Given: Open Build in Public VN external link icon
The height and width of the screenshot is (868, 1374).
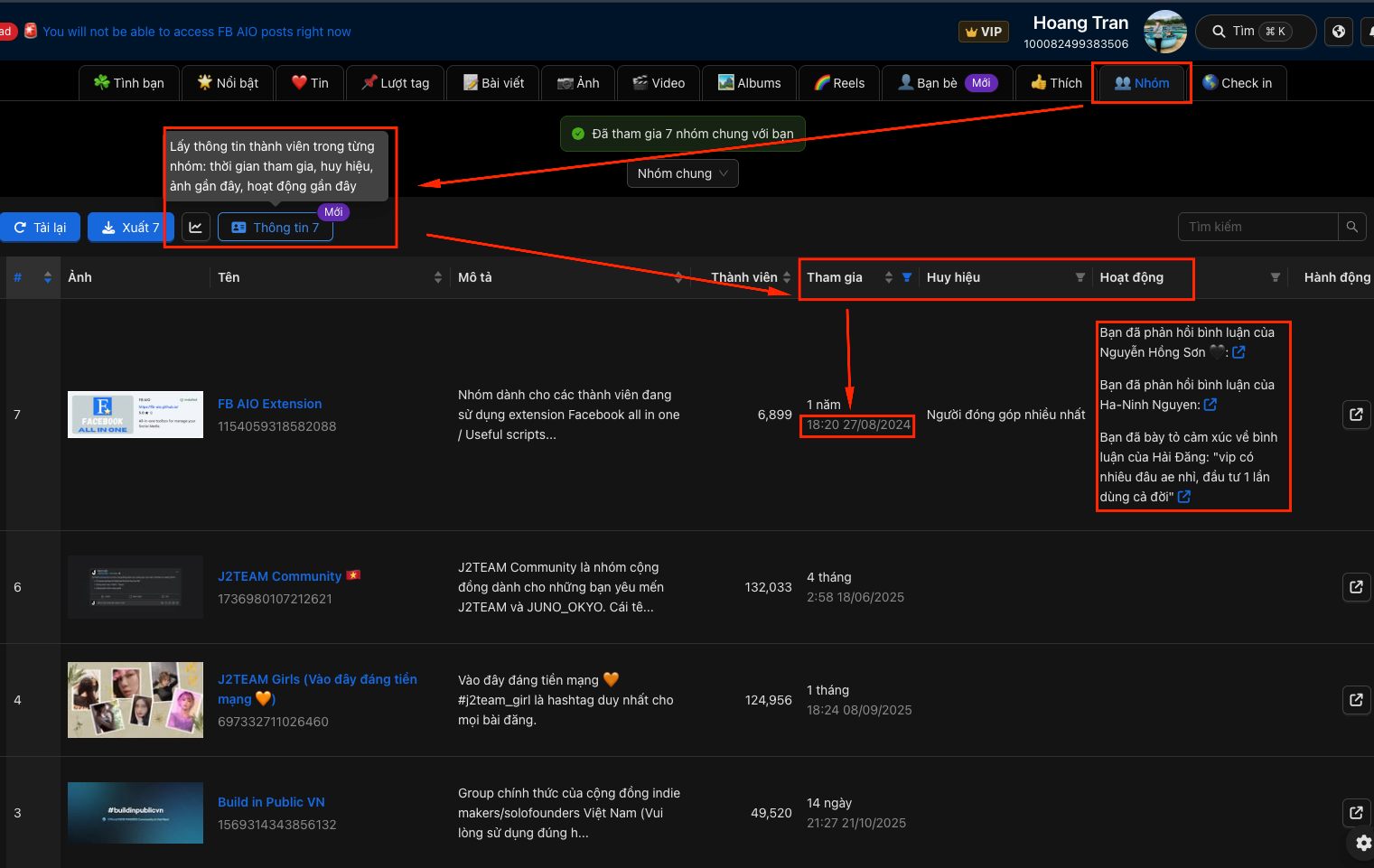Looking at the screenshot, I should (1356, 813).
